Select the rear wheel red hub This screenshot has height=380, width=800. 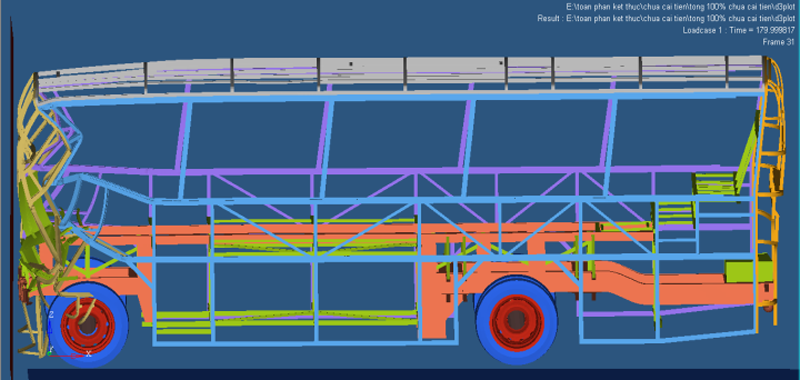pos(516,320)
